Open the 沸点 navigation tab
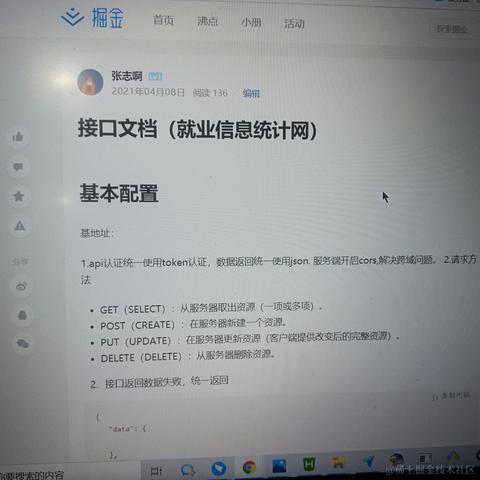The image size is (480, 480). 207,21
